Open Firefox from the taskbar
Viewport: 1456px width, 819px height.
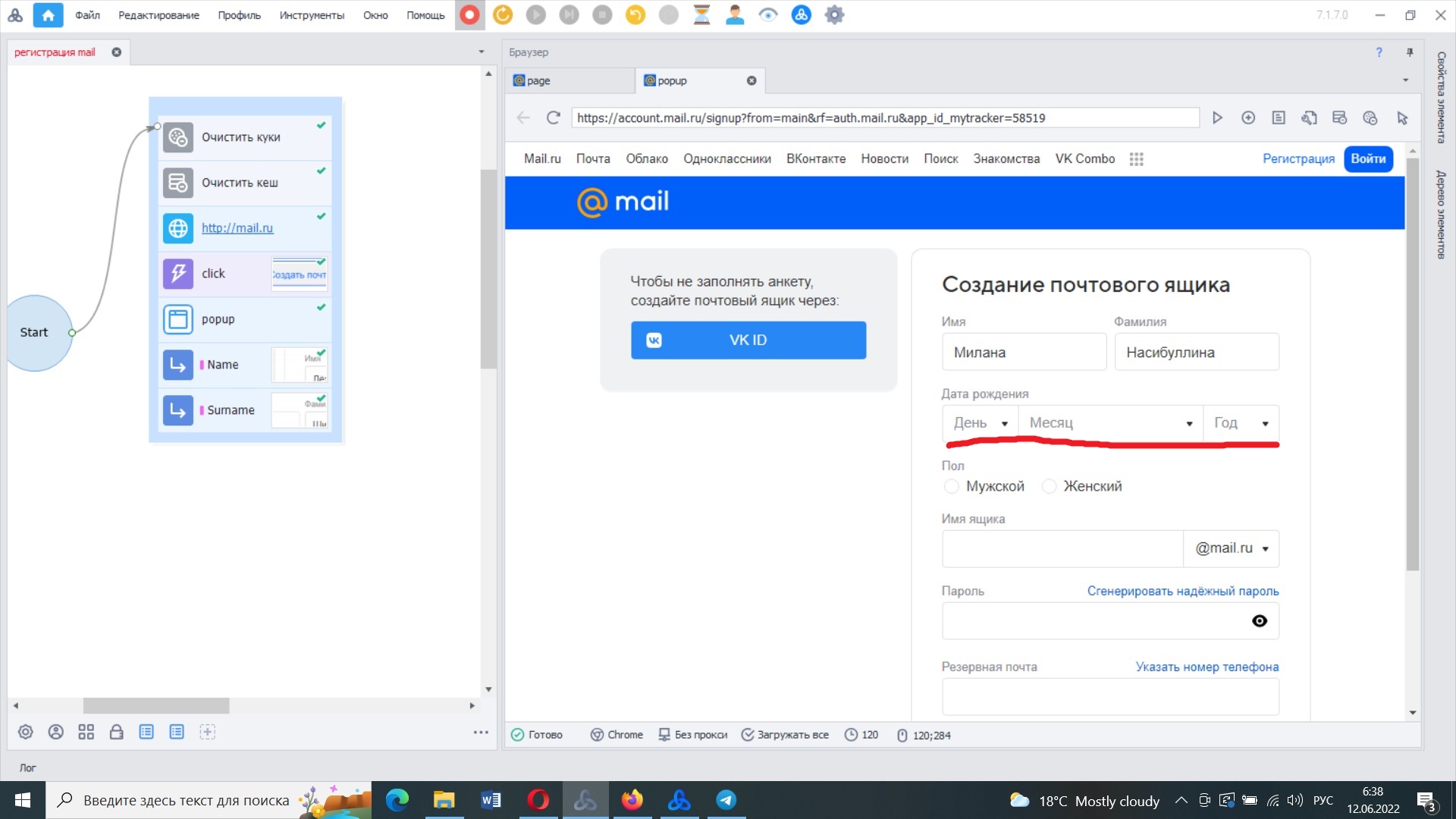[632, 800]
